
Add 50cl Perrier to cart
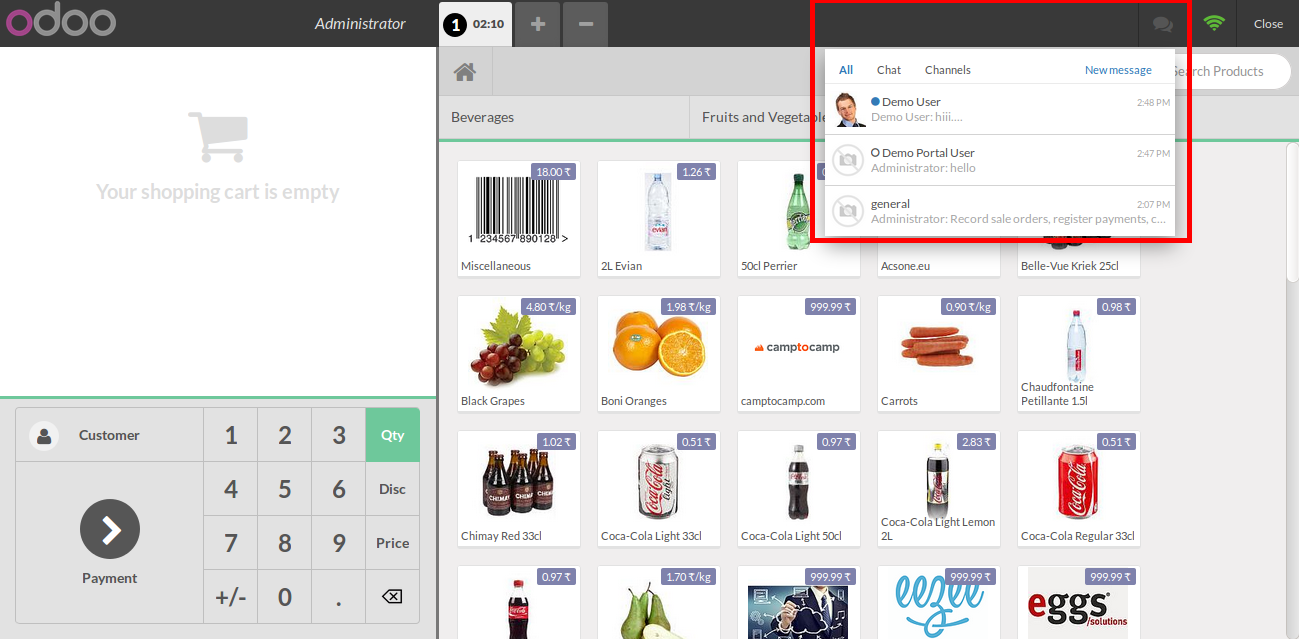pyautogui.click(x=798, y=218)
